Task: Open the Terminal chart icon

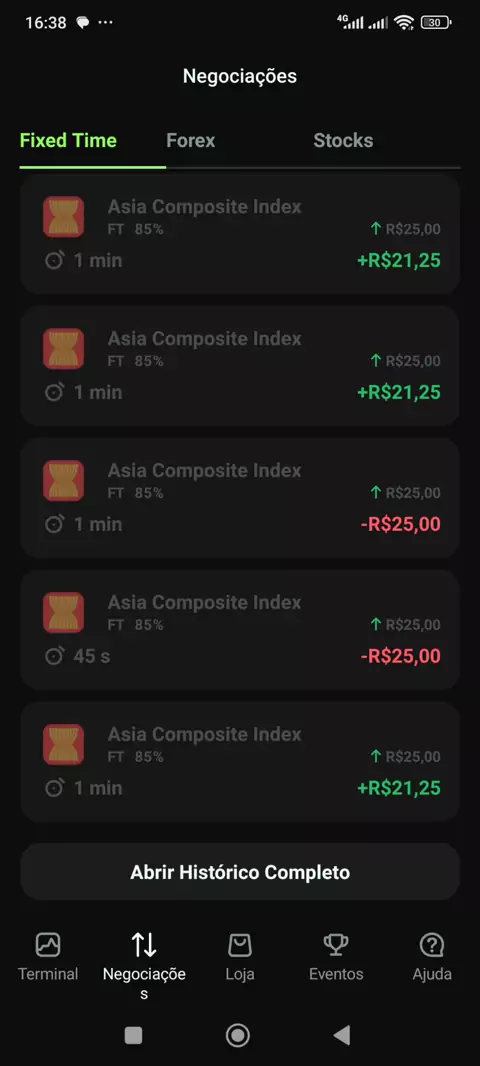Action: click(48, 944)
